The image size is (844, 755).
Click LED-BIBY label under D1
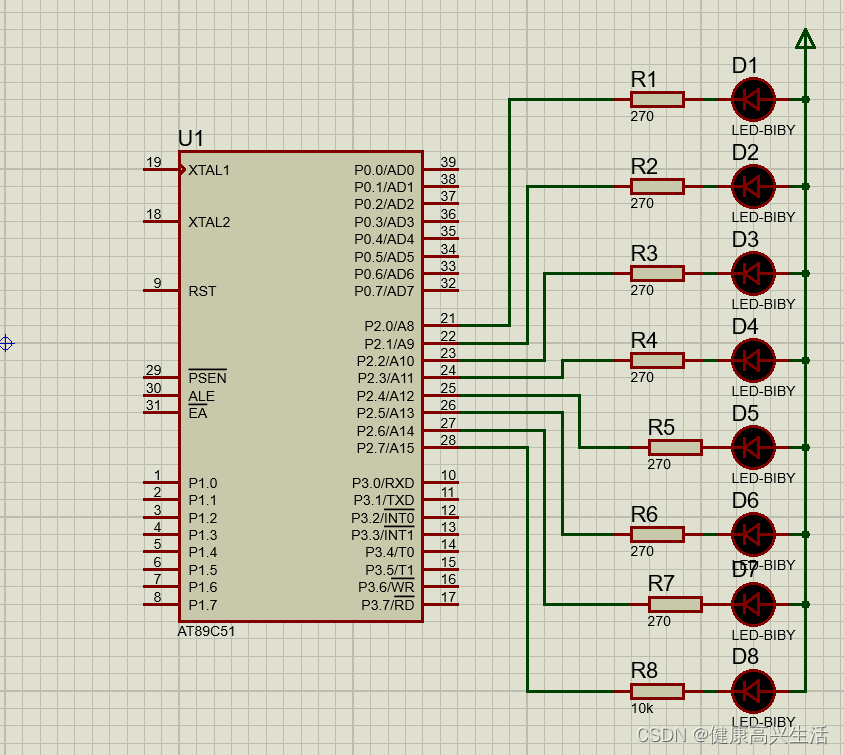coord(763,130)
